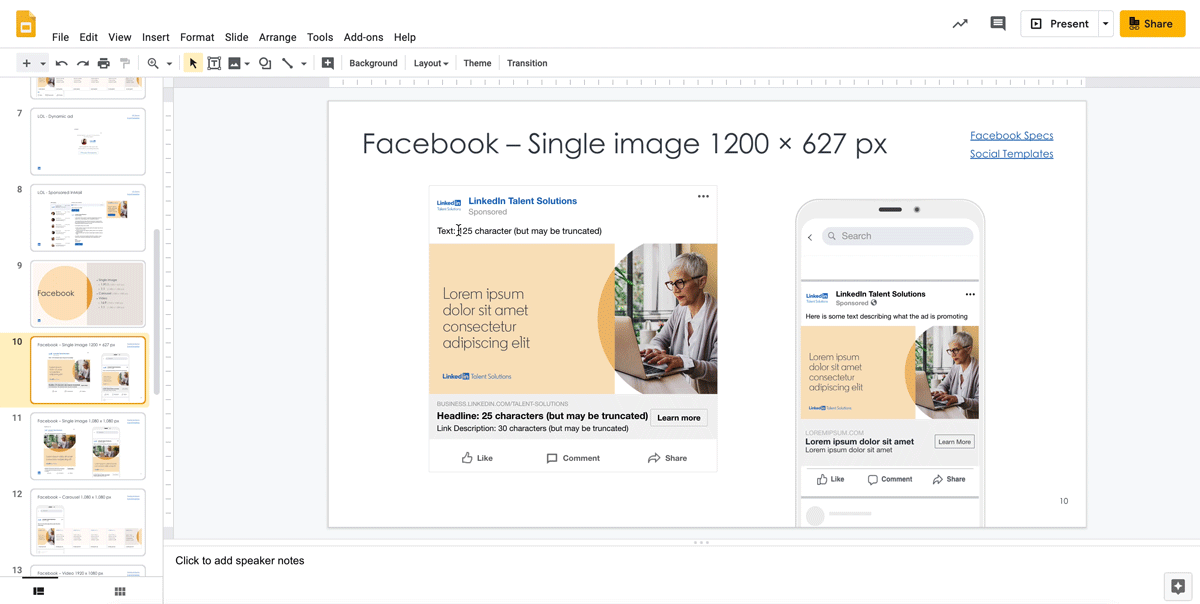Switch to grid view of slides
1200x604 pixels.
[119, 591]
